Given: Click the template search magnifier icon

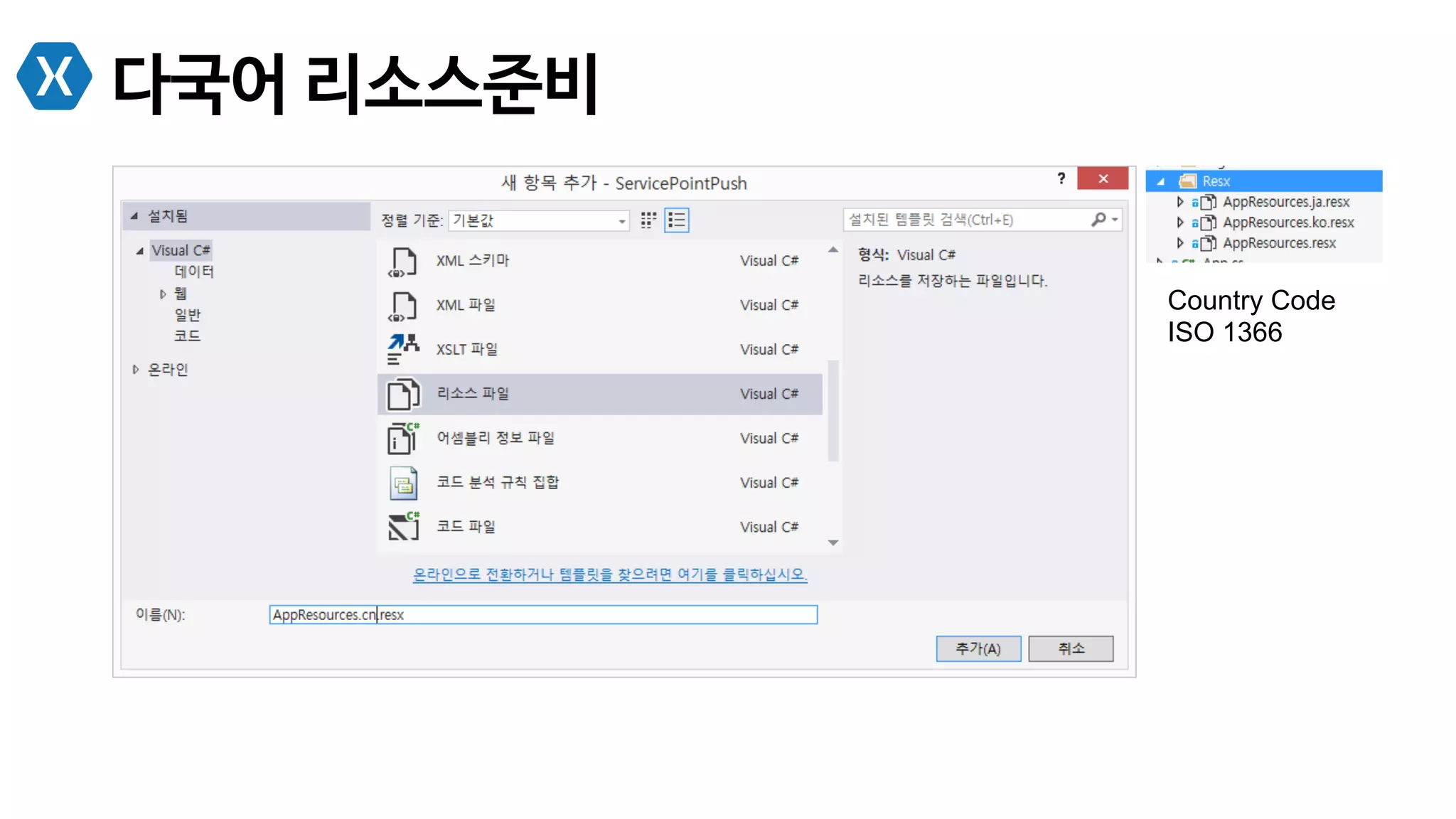Looking at the screenshot, I should click(1098, 220).
